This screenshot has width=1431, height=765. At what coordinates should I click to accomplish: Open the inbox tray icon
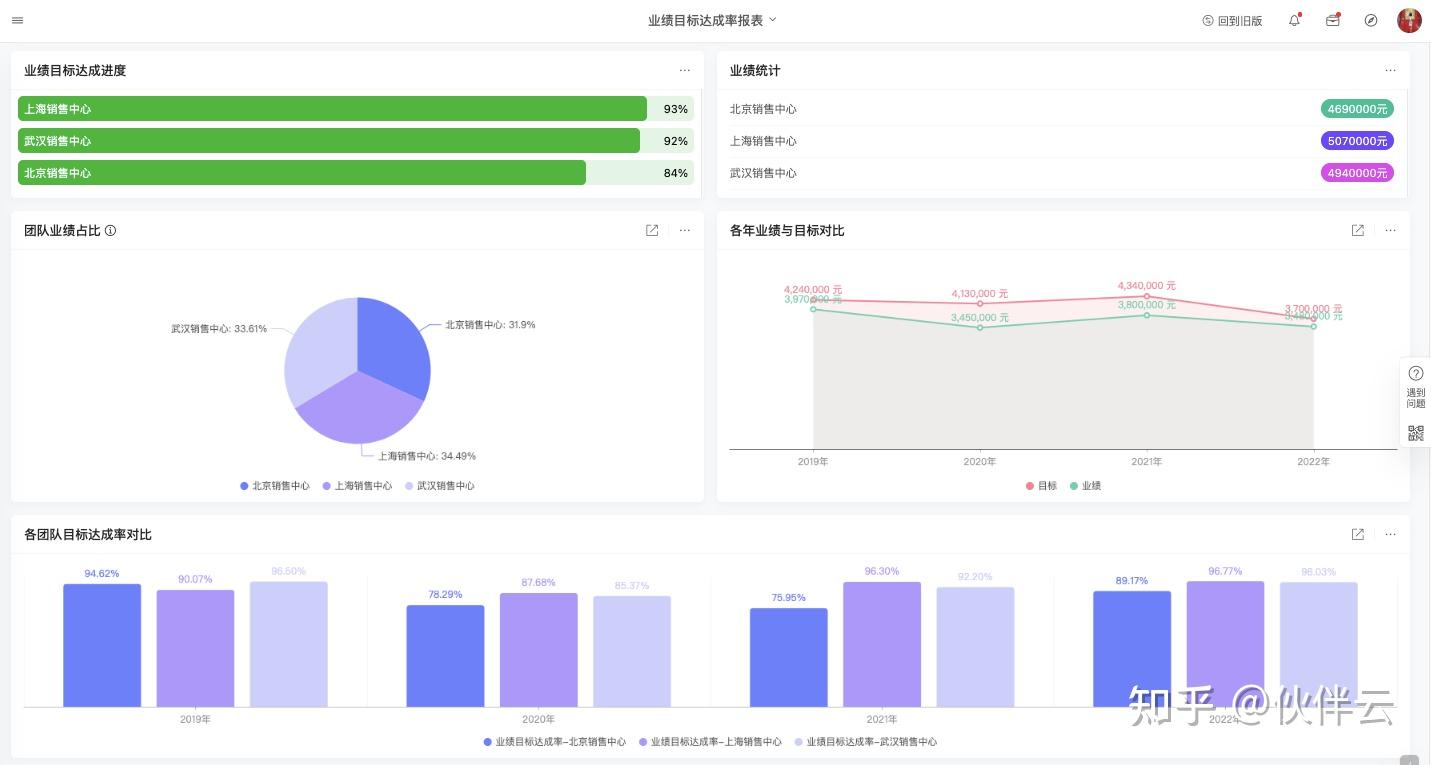(x=1333, y=20)
